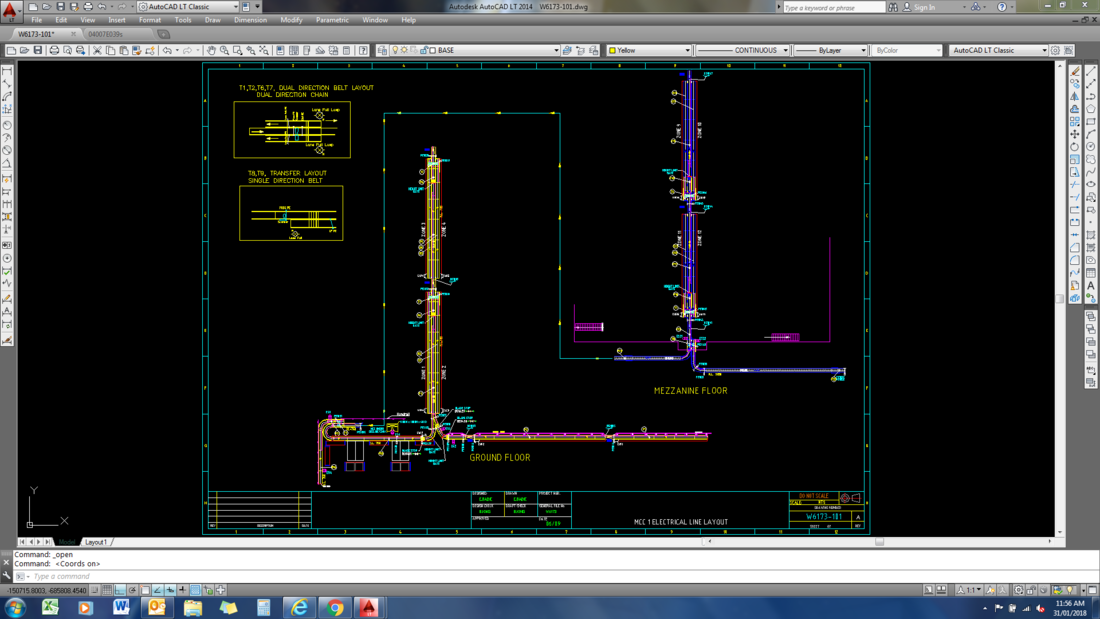Open the Layer Properties Manager icon
1100x619 pixels.
pos(382,51)
